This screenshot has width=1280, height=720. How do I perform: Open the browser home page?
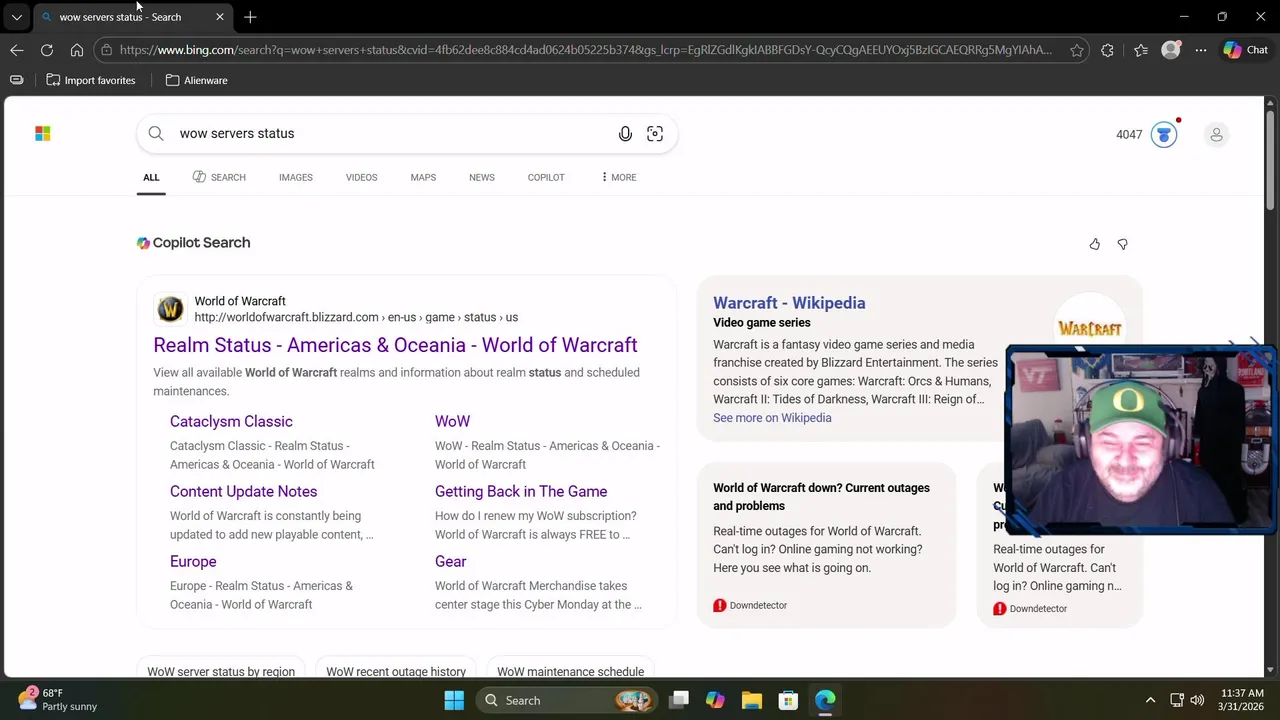point(77,50)
